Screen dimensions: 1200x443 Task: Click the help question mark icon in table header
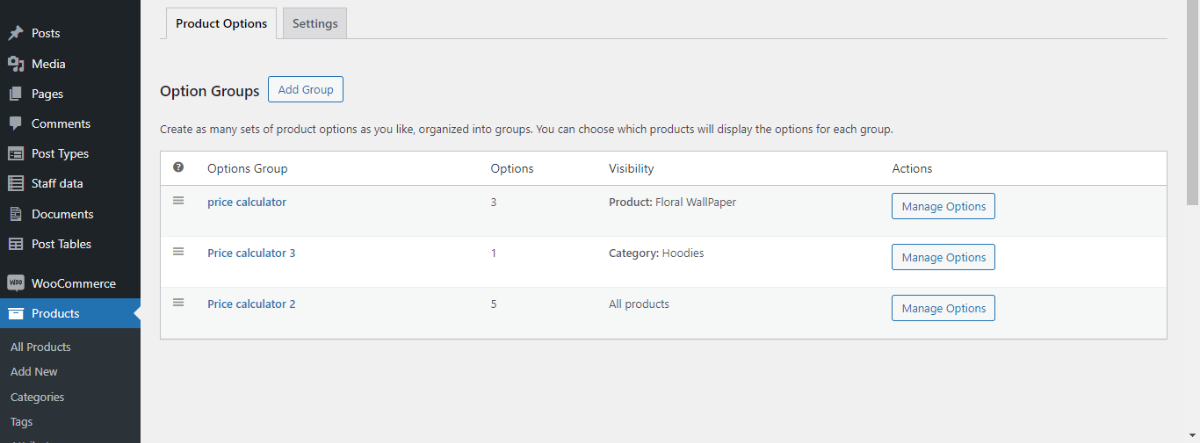[179, 168]
